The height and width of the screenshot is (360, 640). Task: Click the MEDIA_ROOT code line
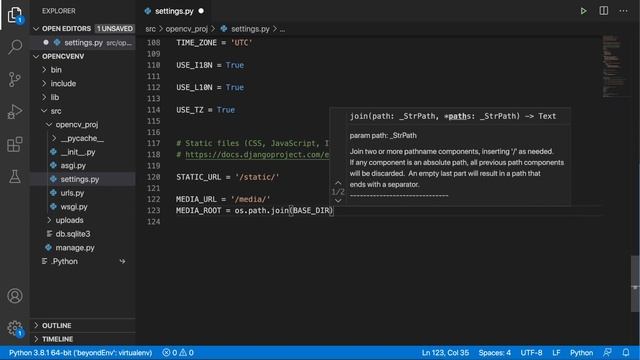click(x=255, y=210)
